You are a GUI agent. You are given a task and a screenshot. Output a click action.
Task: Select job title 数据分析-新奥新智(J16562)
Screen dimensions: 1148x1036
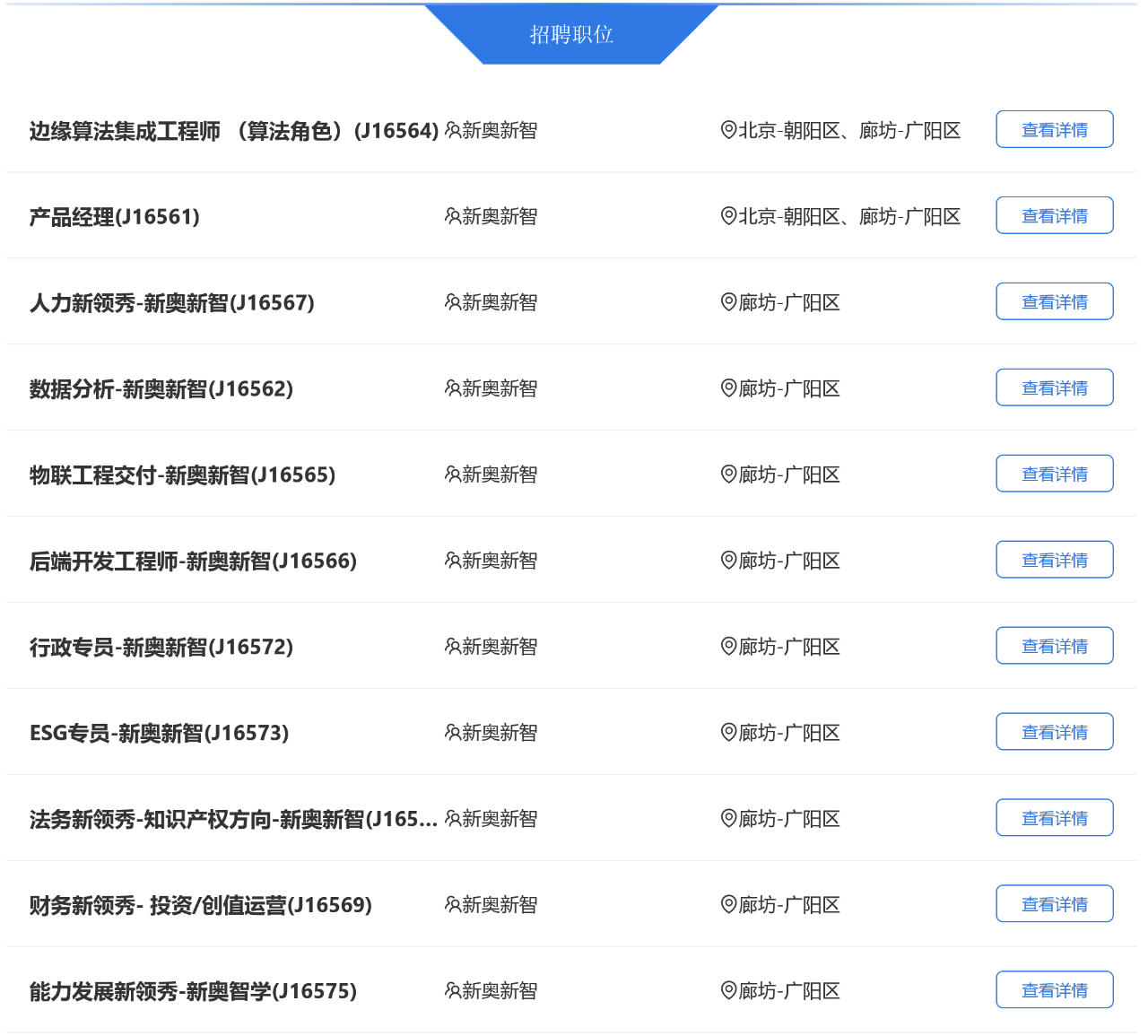tap(161, 389)
